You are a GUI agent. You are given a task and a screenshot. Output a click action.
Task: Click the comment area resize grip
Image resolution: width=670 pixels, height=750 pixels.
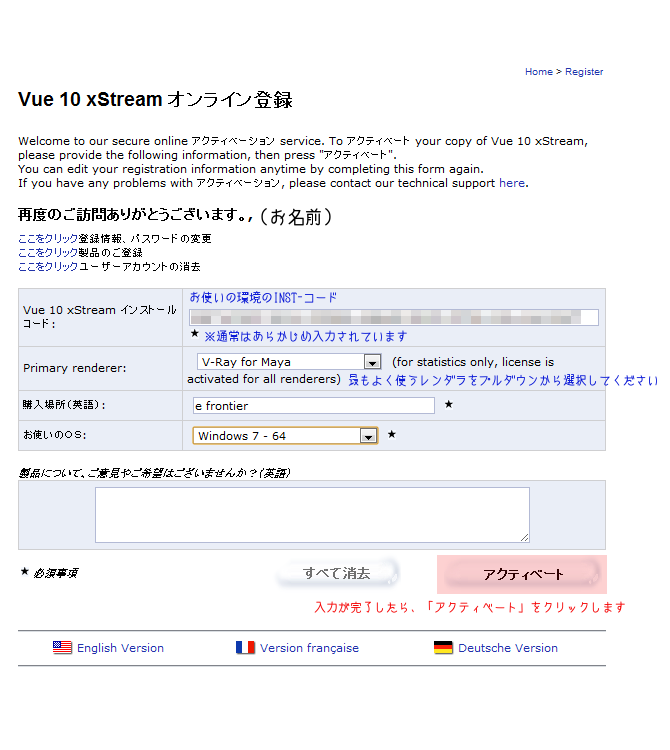click(x=525, y=538)
